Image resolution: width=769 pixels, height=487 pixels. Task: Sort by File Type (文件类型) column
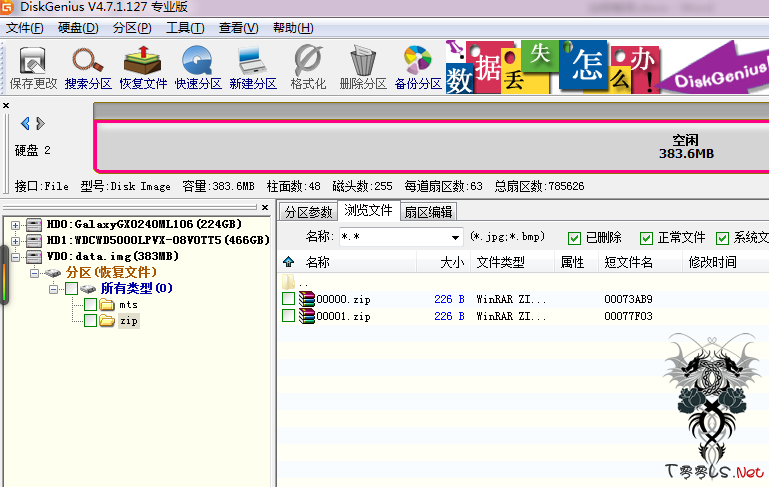tap(513, 262)
